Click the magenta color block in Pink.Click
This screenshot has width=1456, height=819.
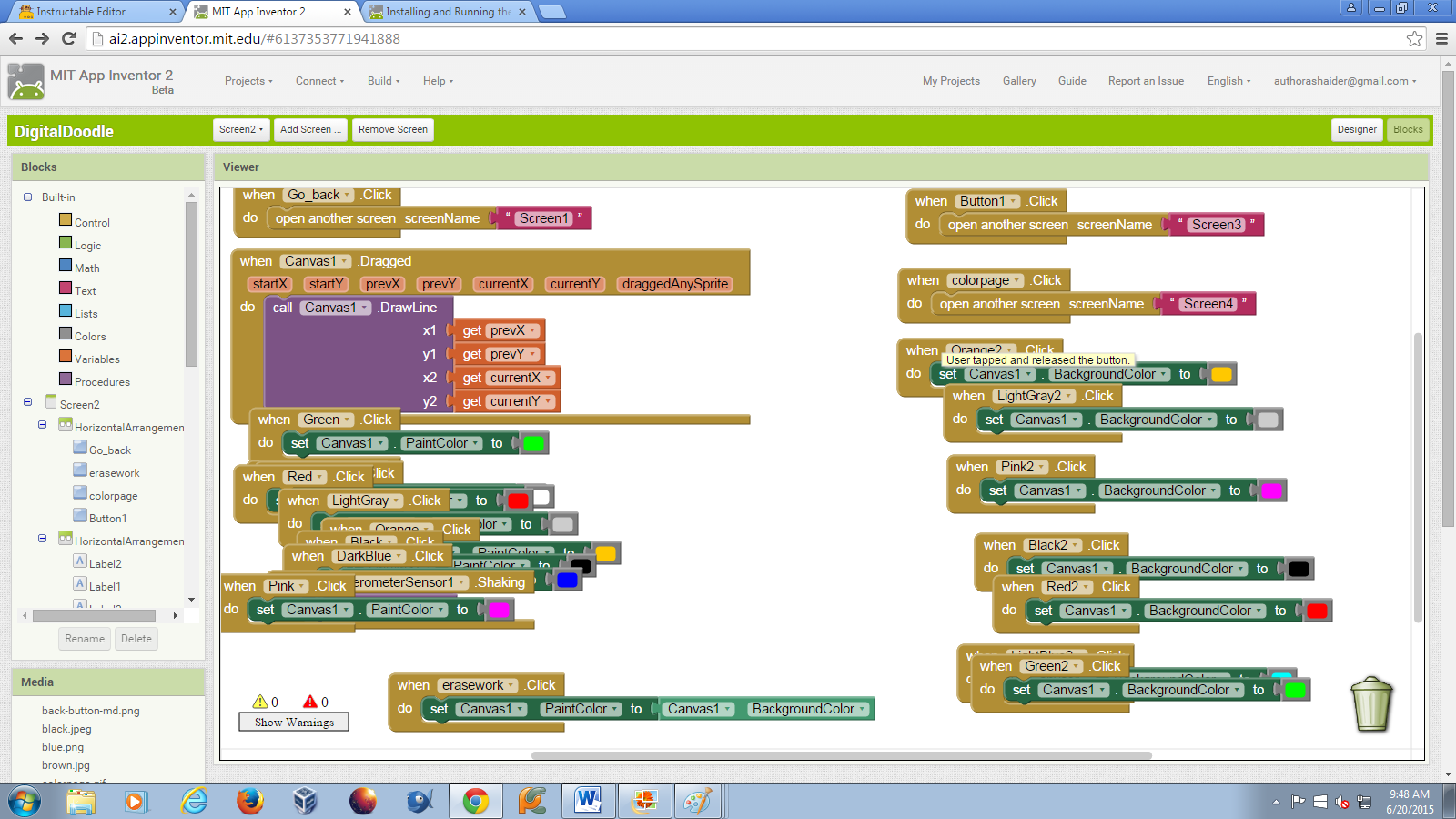coord(499,610)
